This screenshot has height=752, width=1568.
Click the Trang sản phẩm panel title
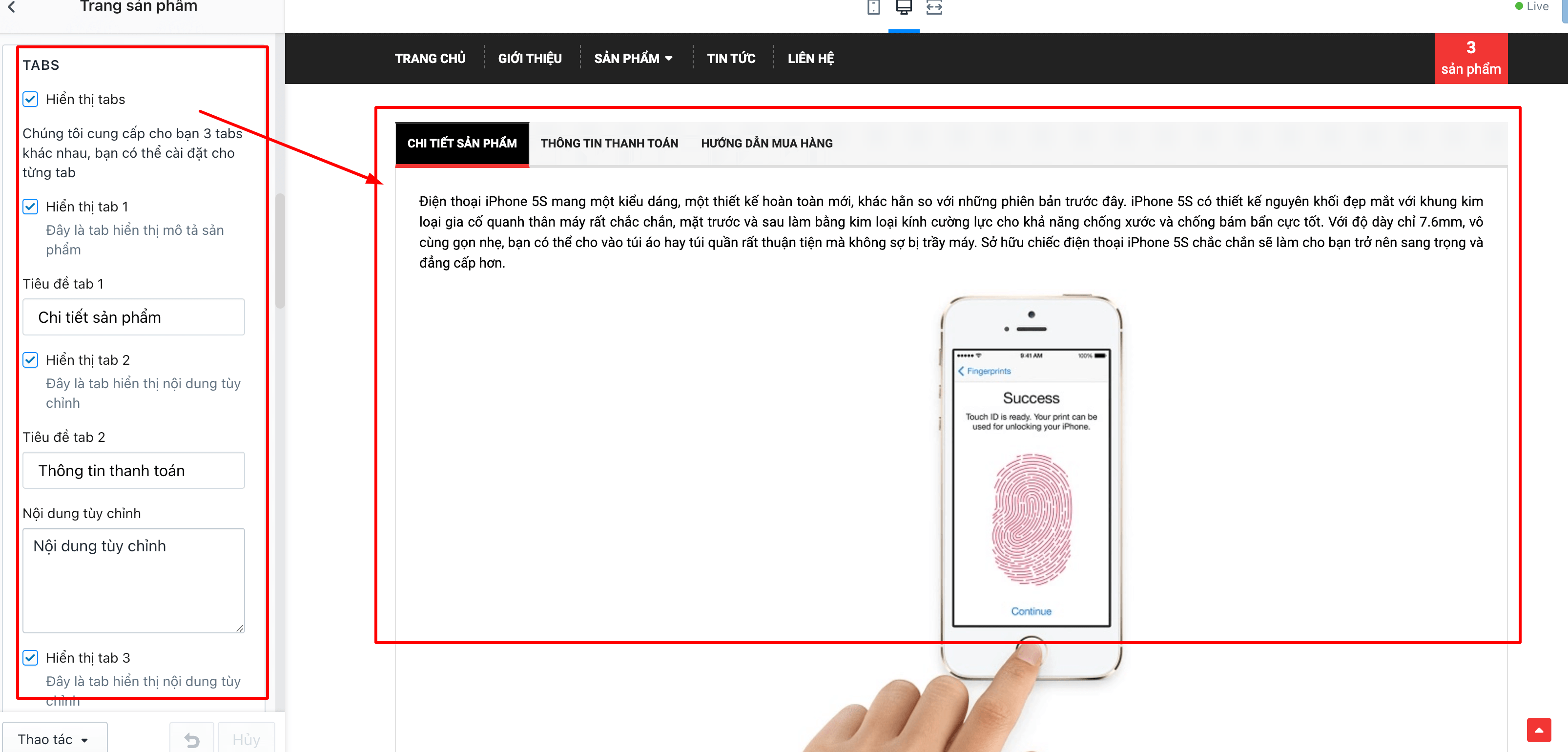[x=139, y=6]
